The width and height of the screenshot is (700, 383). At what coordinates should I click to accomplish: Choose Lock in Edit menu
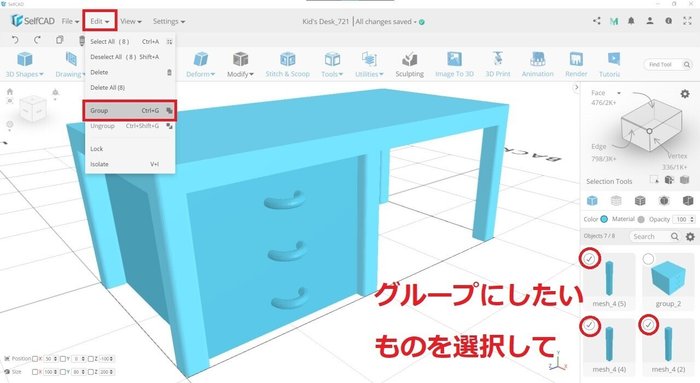point(130,149)
